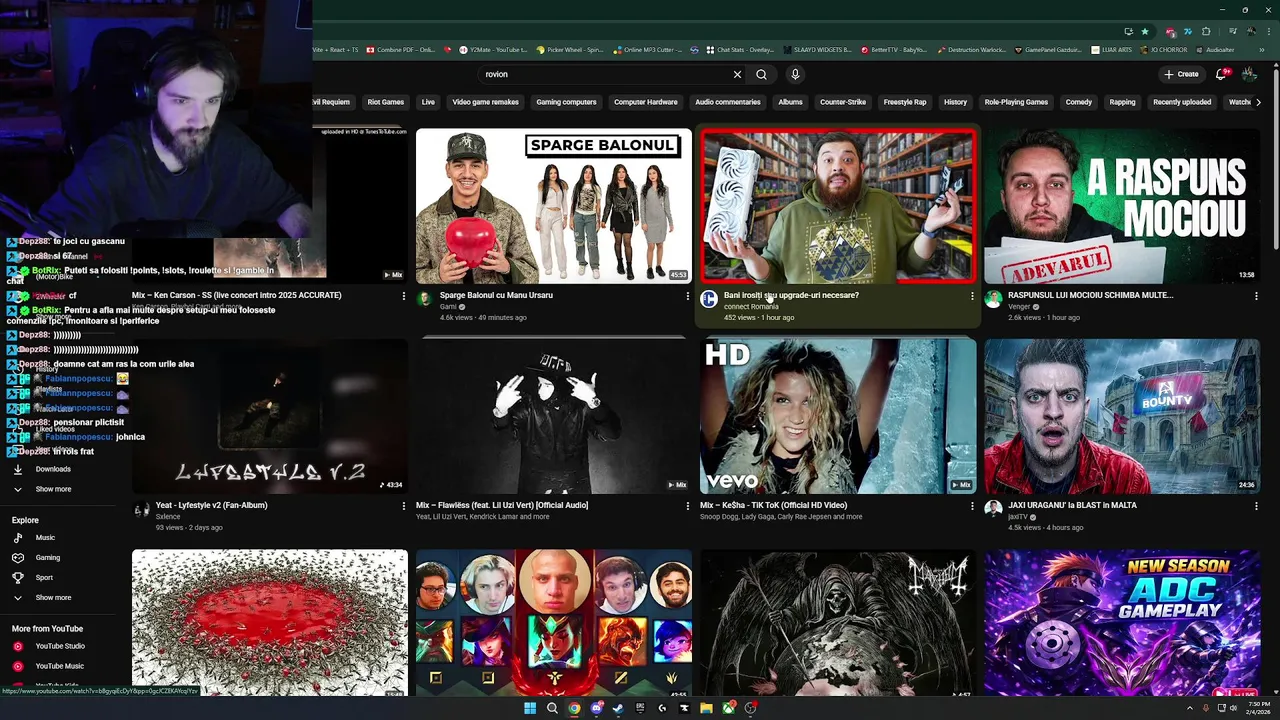Open options for Raspunsul lui Mocioiu video
1280x720 pixels.
point(1256,296)
